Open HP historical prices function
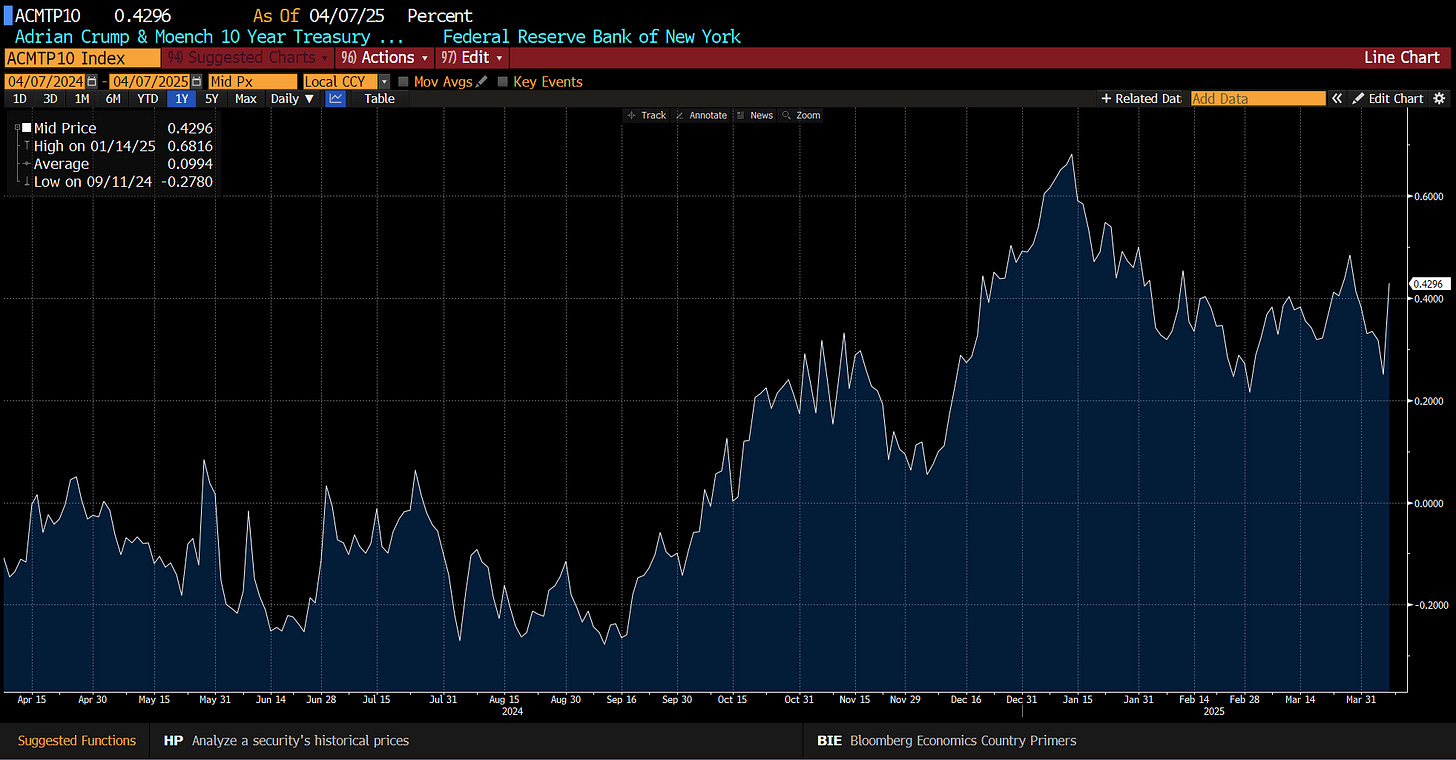 (x=286, y=741)
